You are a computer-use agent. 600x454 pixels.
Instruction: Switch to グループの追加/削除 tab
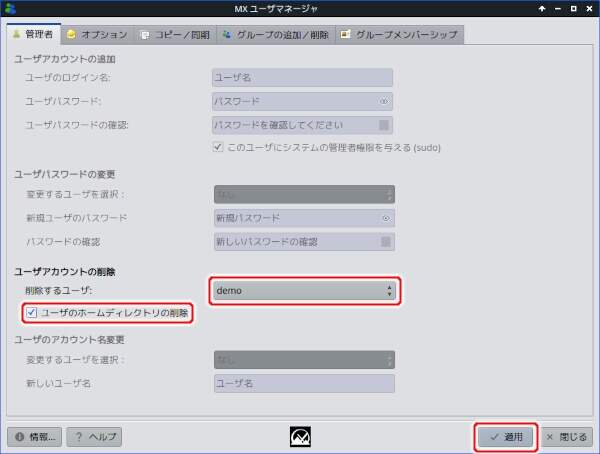276,35
